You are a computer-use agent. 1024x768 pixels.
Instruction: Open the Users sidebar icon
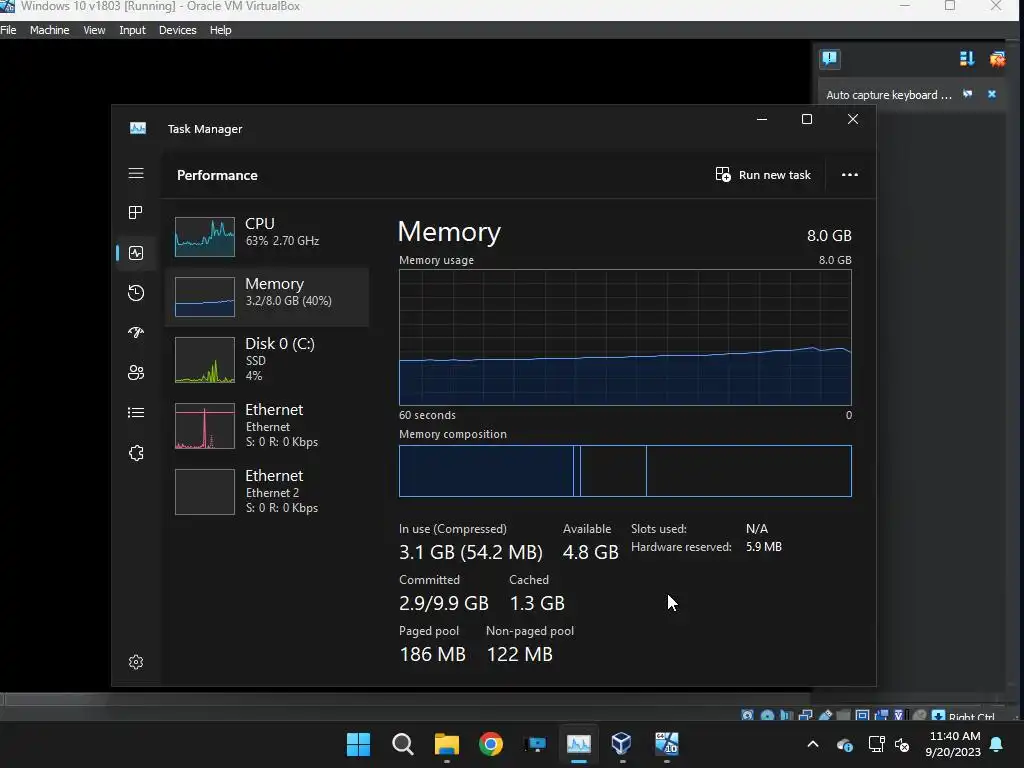[x=136, y=372]
